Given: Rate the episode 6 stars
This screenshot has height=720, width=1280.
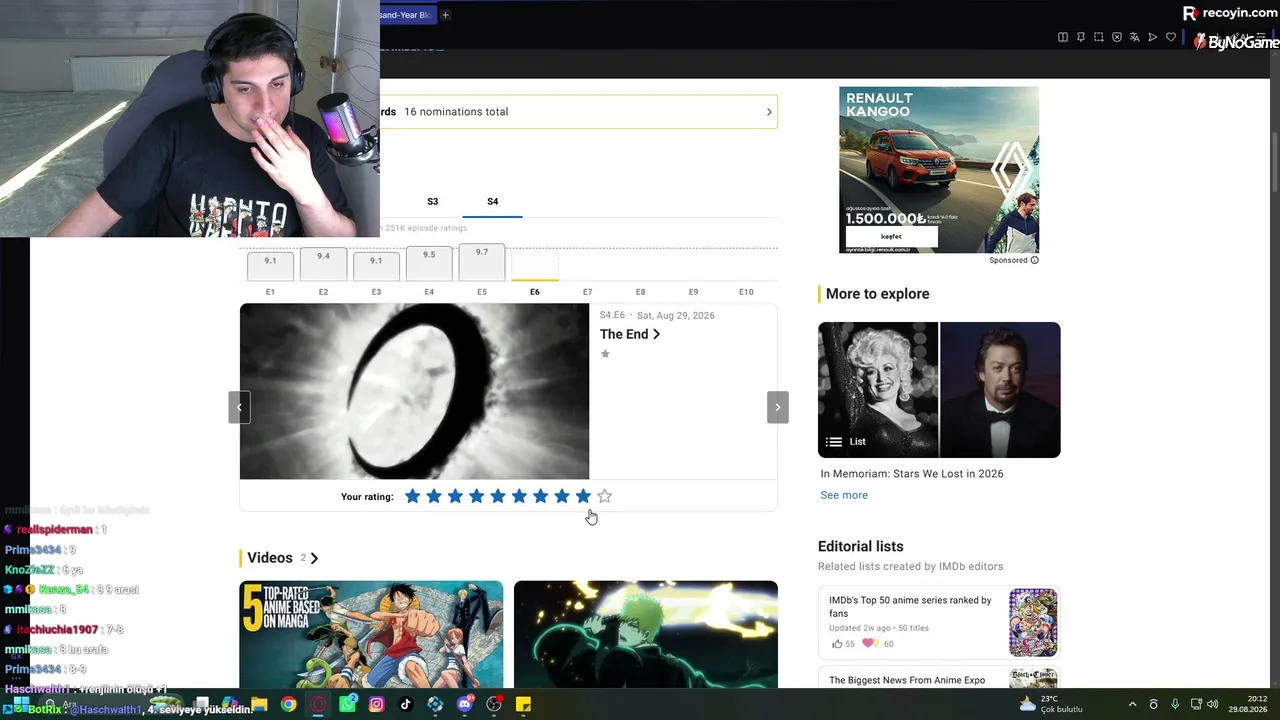Looking at the screenshot, I should [x=519, y=496].
